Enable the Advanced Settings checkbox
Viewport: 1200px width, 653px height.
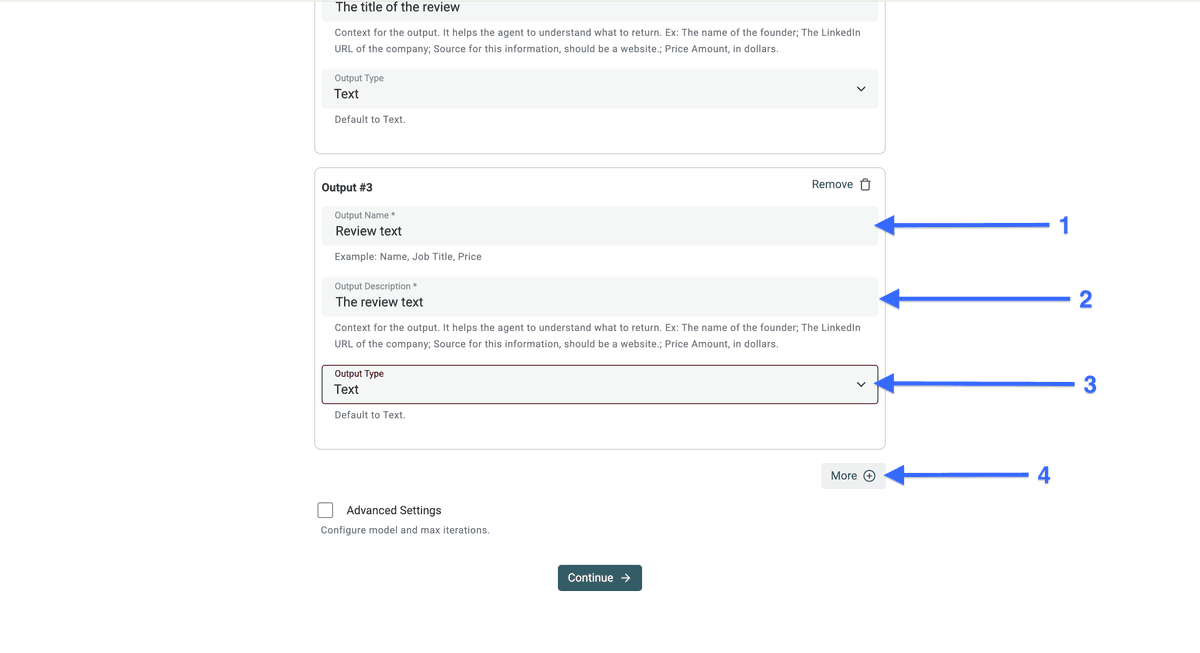325,510
